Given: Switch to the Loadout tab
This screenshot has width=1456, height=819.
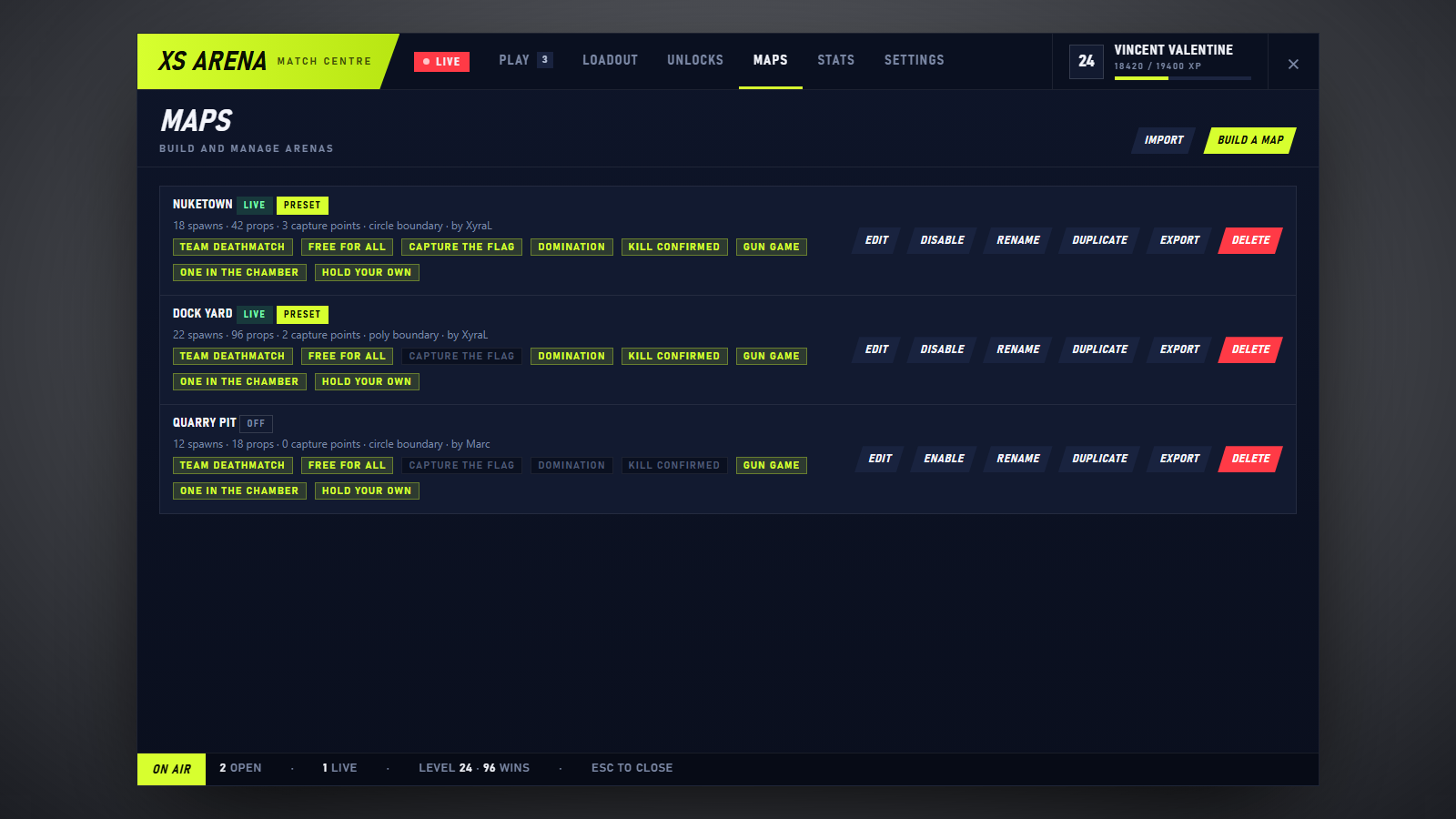Looking at the screenshot, I should coord(610,60).
